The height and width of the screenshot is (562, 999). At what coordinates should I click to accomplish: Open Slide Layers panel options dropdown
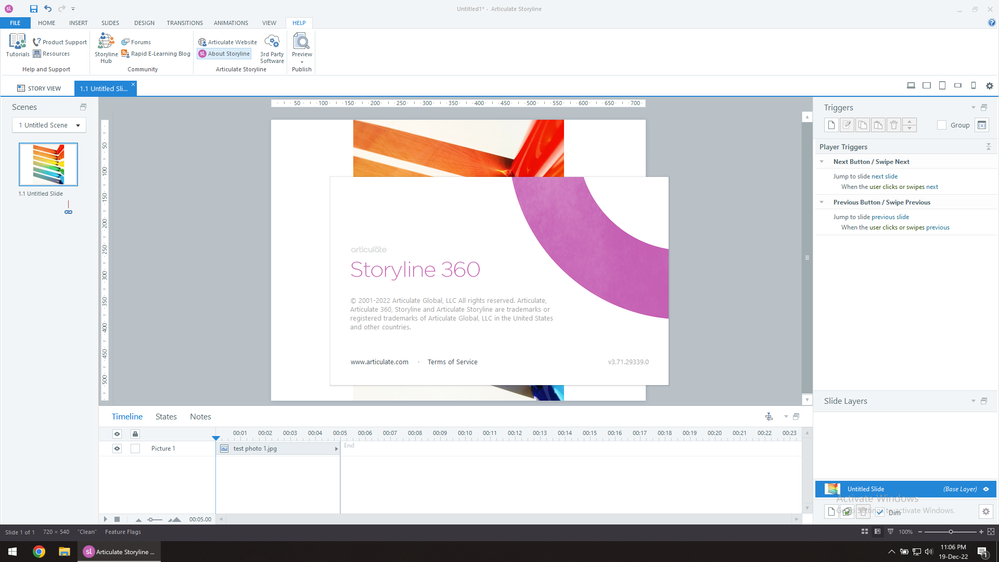click(x=973, y=401)
